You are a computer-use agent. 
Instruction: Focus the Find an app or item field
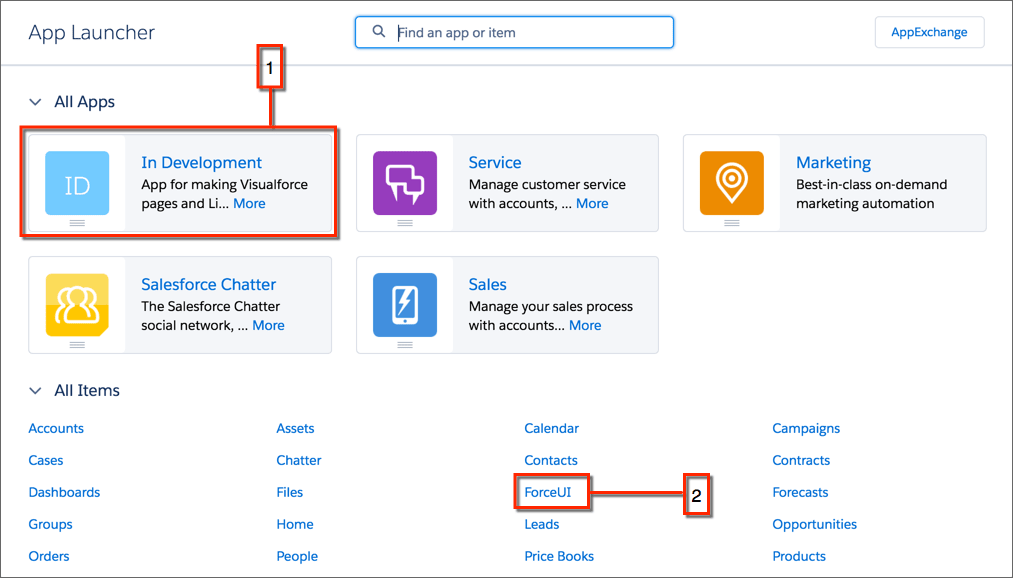tap(514, 32)
